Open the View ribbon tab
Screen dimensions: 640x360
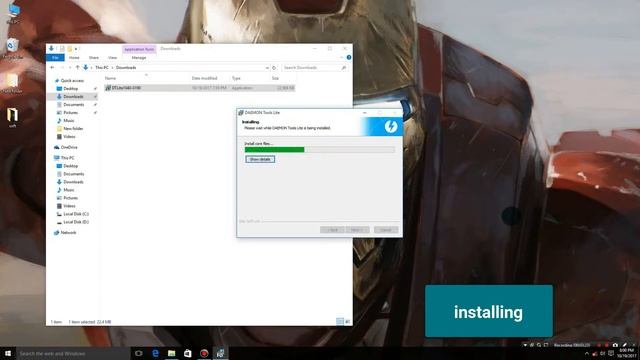[x=112, y=58]
